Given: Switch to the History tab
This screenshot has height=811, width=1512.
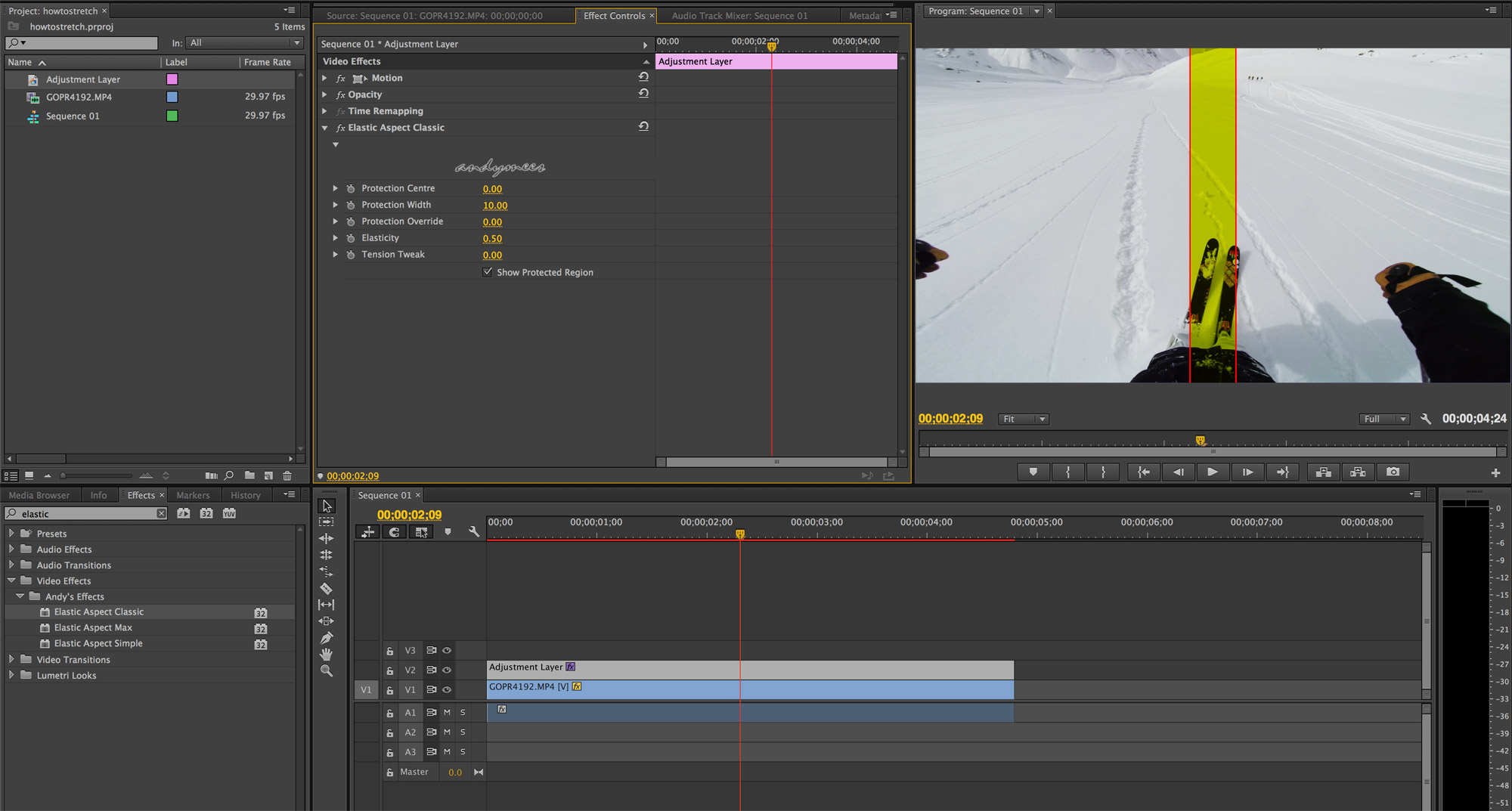Looking at the screenshot, I should pyautogui.click(x=246, y=495).
